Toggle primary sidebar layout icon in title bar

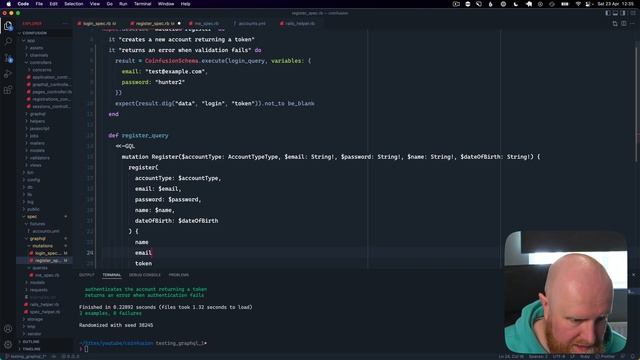pyautogui.click(x=608, y=13)
